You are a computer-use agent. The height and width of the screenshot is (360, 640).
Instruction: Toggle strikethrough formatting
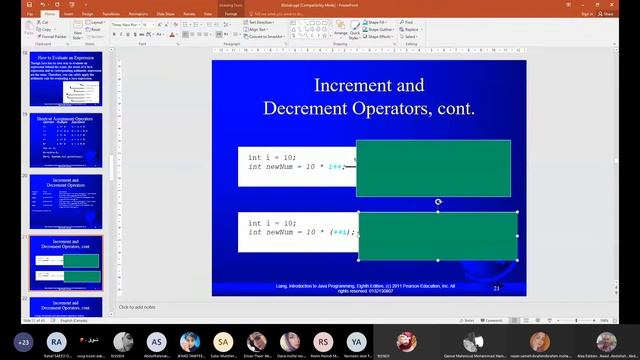[x=142, y=35]
